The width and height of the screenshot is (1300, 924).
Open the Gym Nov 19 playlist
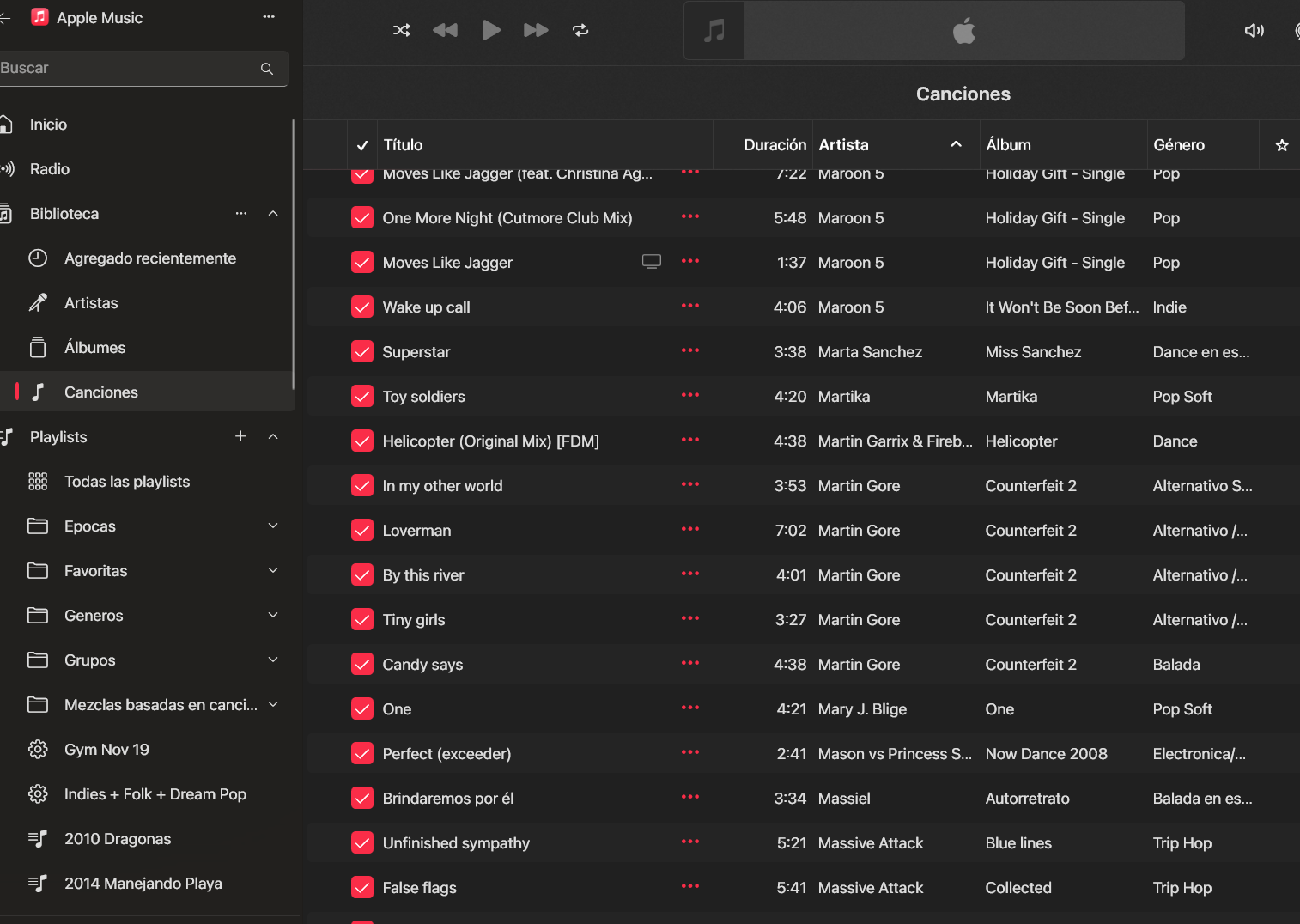pos(106,750)
